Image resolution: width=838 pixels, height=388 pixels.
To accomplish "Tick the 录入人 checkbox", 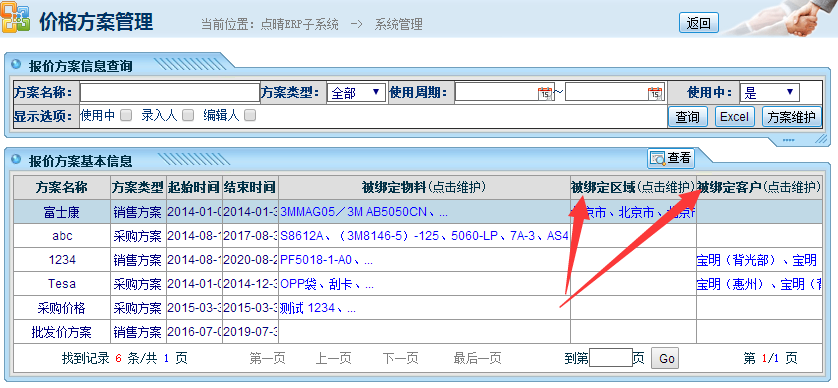I will click(x=188, y=115).
